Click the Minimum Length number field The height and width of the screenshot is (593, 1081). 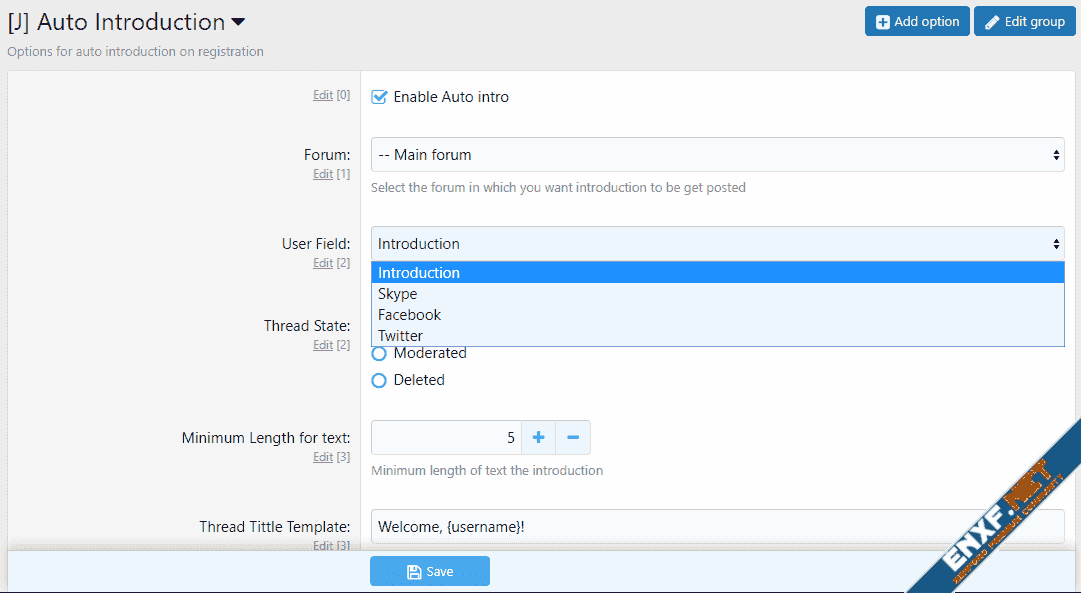coord(446,437)
